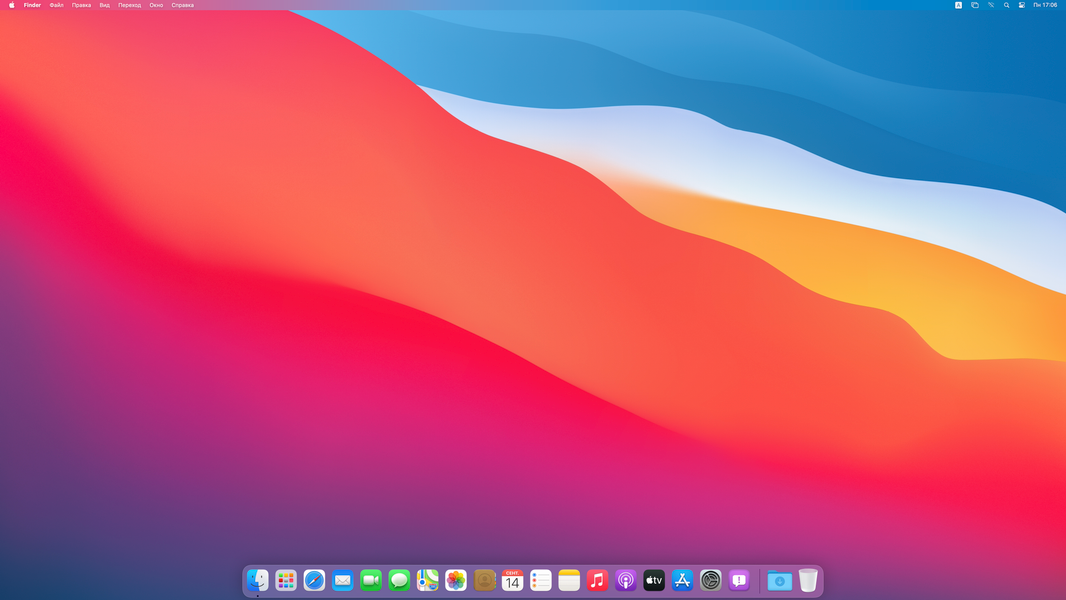Click the disabled Wi-Fi status icon
The width and height of the screenshot is (1066, 600).
tap(991, 5)
